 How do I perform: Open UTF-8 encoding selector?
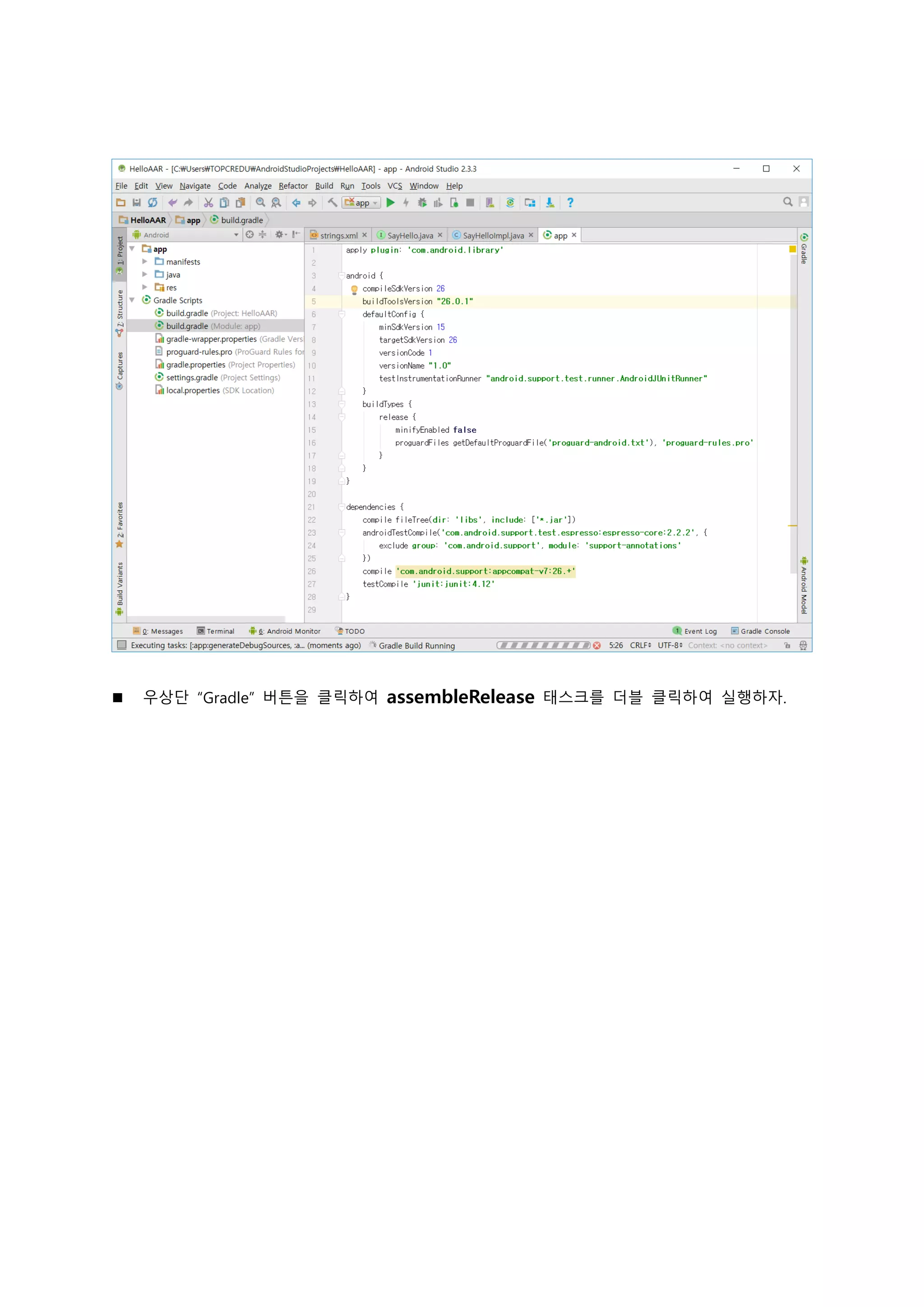[x=670, y=645]
